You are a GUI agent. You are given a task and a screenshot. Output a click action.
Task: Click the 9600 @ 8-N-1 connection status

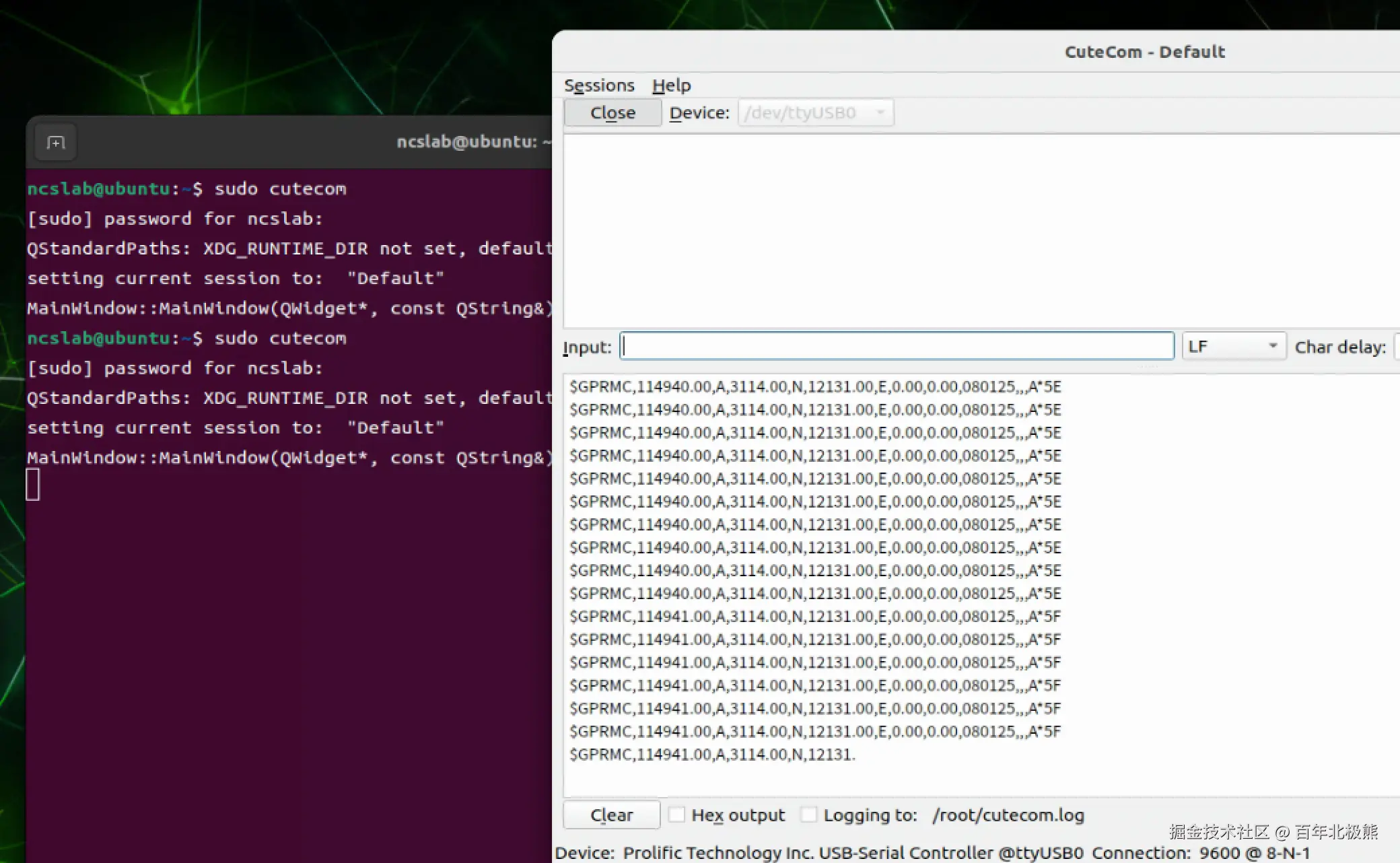pos(1254,853)
